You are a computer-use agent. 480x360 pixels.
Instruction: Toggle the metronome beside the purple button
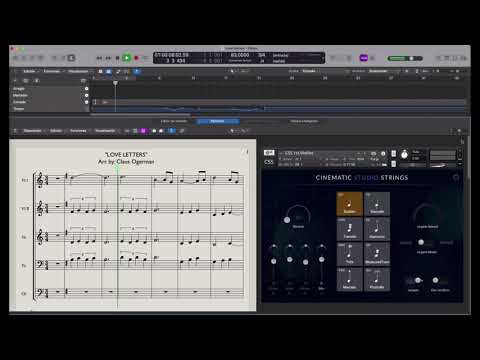373,58
